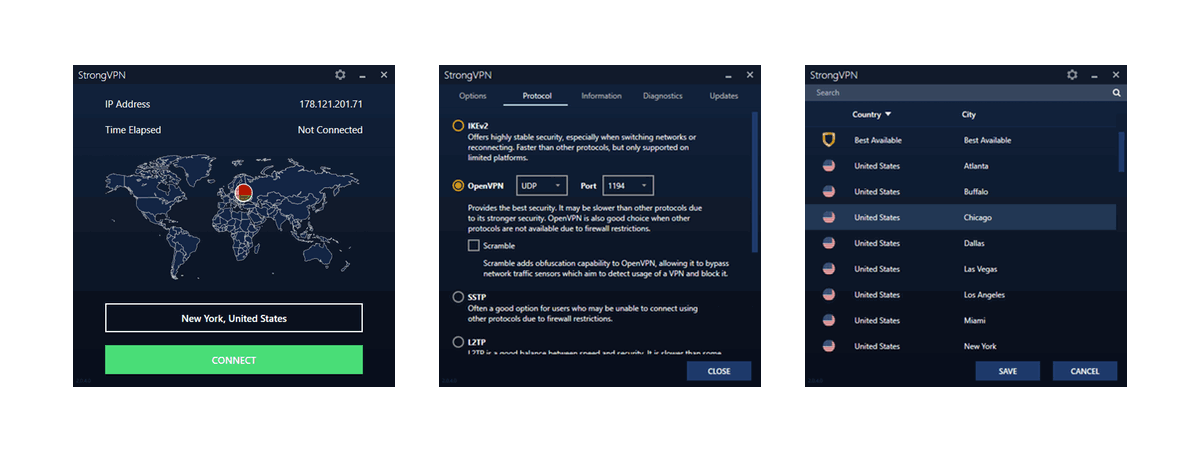Minimize the main StrongVPN connection window
The image size is (1200, 450).
(x=363, y=75)
